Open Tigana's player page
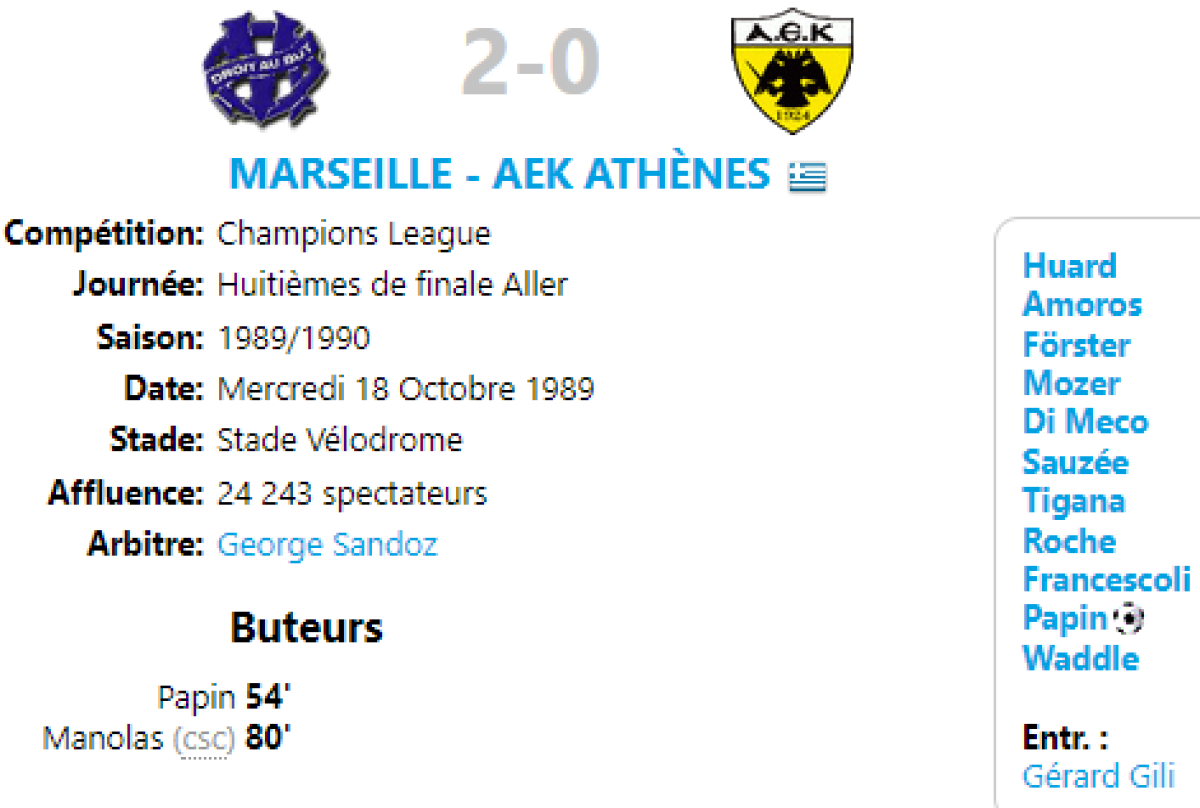 tap(1073, 501)
